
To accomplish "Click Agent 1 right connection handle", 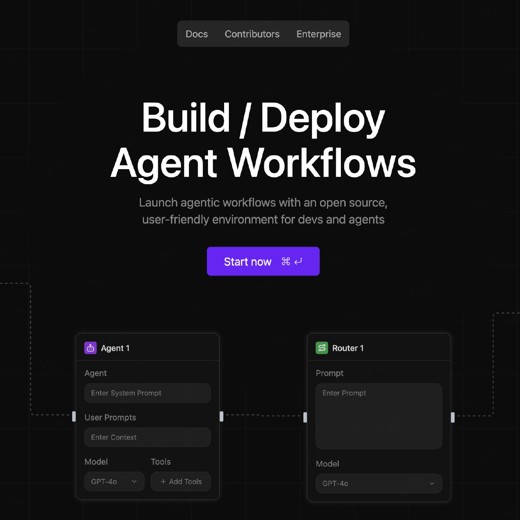I will coord(222,416).
